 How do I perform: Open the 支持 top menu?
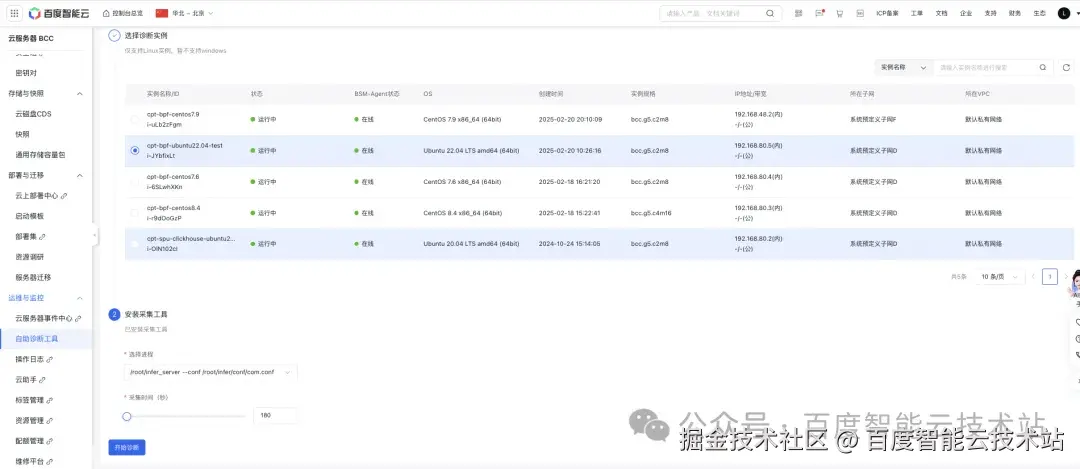[990, 13]
